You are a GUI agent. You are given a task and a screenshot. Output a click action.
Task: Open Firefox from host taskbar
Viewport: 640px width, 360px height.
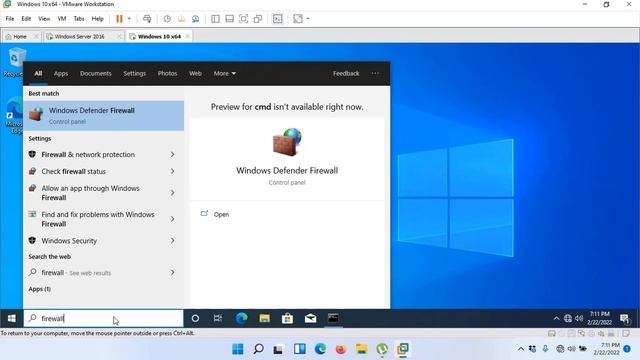(341, 349)
